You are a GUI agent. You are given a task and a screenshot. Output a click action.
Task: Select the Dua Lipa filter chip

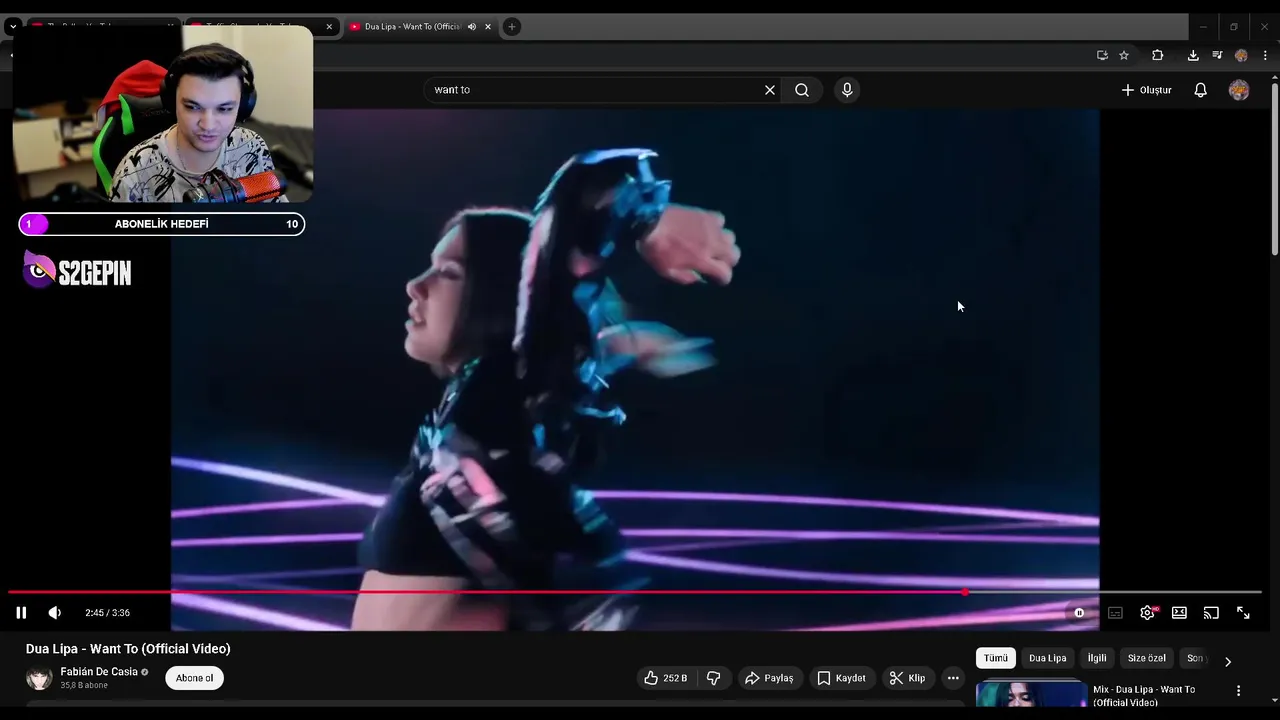tap(1048, 658)
